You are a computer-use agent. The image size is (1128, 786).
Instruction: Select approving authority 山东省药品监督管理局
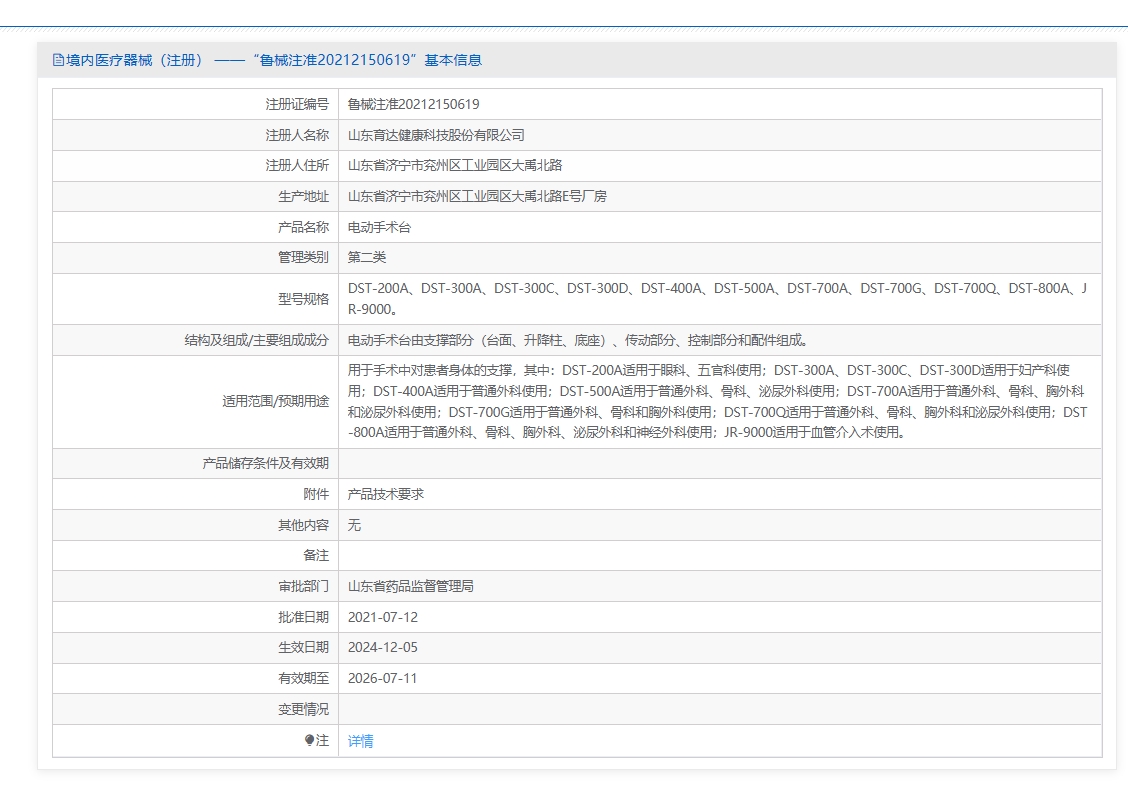pos(411,587)
